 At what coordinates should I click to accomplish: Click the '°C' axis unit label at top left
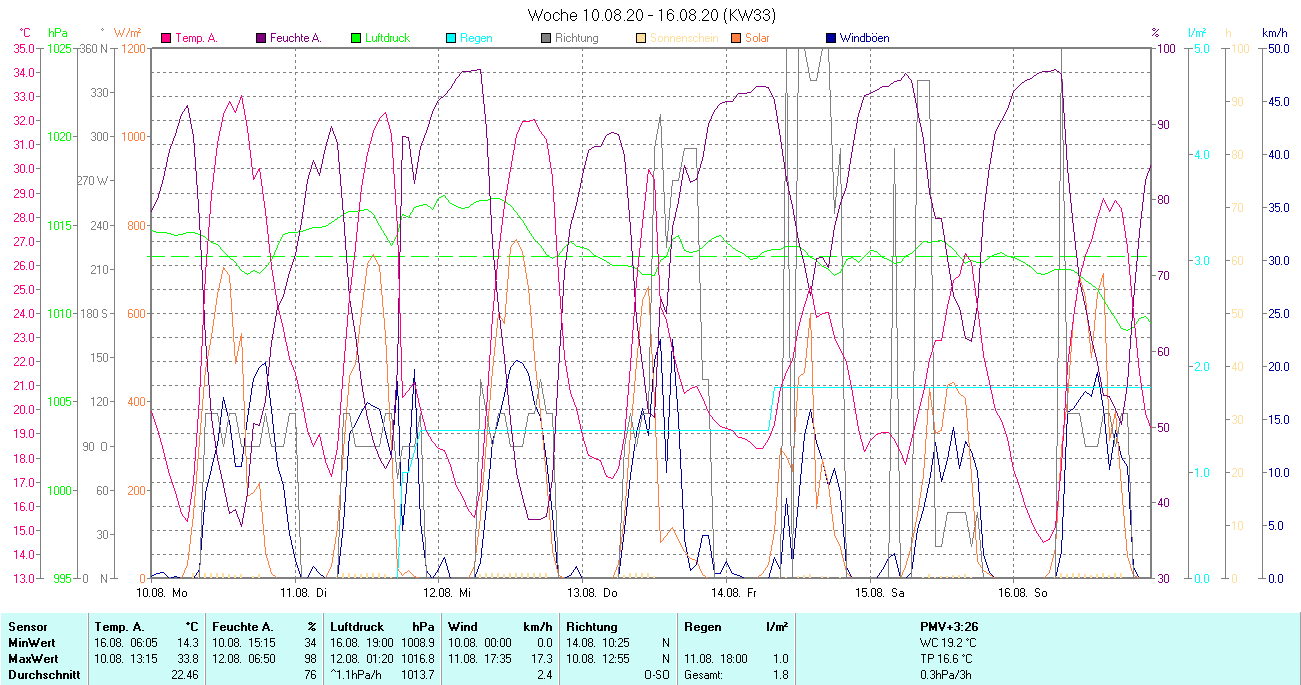[x=25, y=33]
